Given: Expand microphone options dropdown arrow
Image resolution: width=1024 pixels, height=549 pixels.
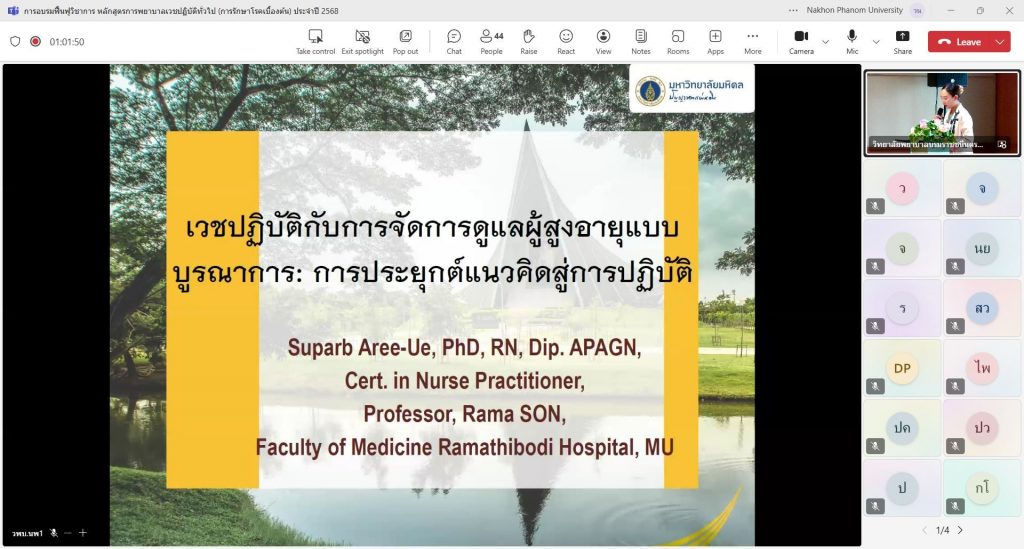Looking at the screenshot, I should (876, 42).
